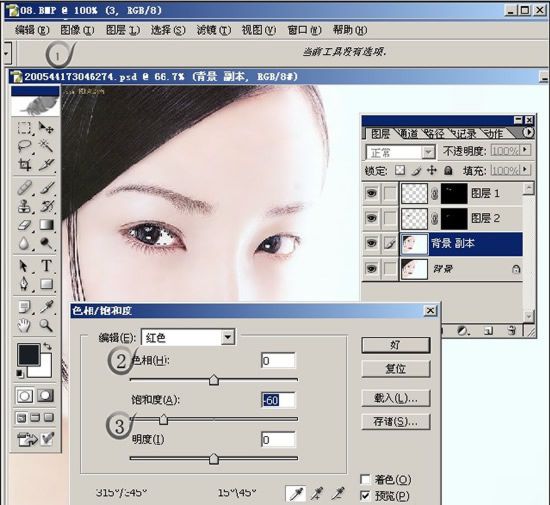Image resolution: width=550 pixels, height=505 pixels.
Task: Toggle lock all
Action: point(448,170)
